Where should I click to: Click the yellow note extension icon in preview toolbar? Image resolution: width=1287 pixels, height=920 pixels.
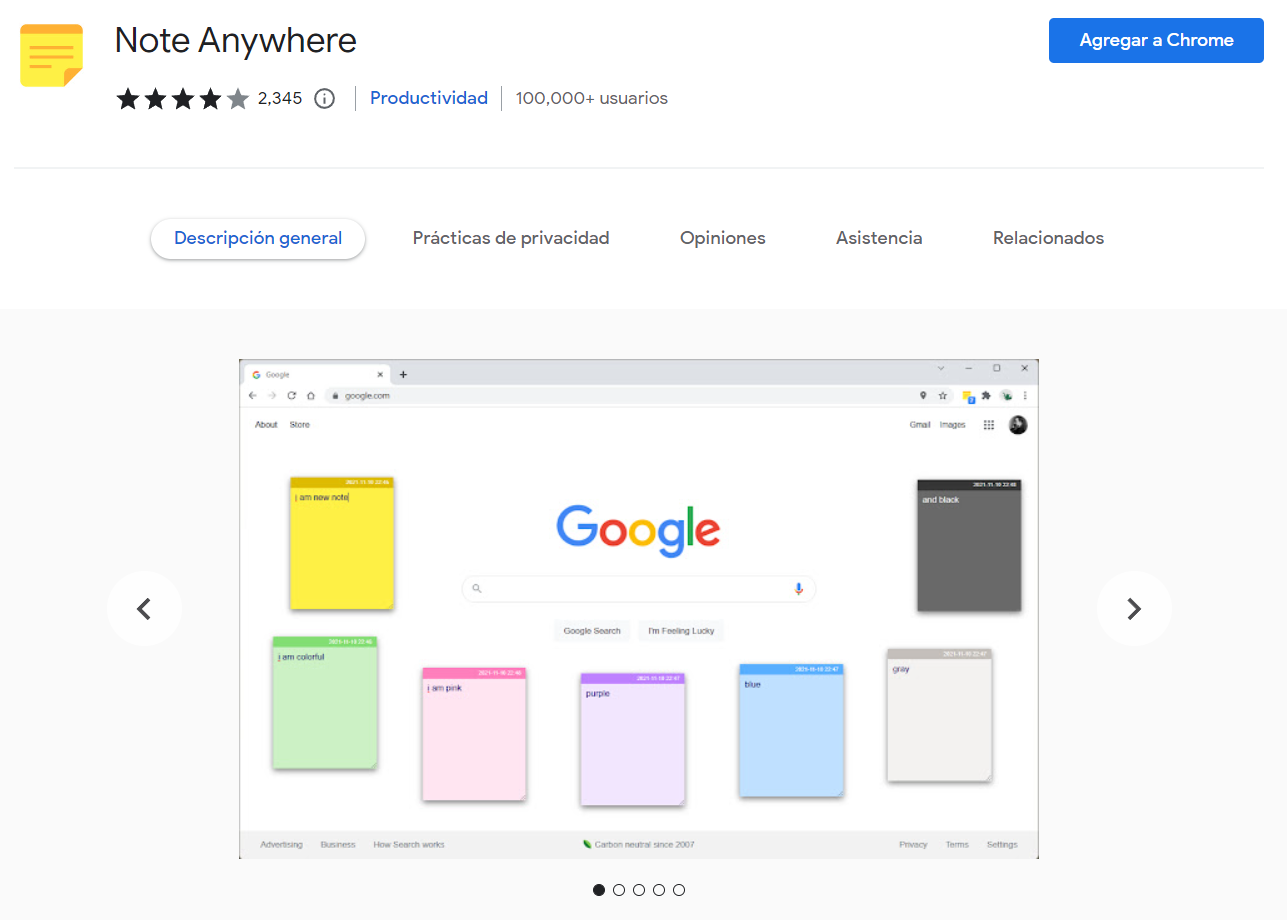[x=968, y=397]
